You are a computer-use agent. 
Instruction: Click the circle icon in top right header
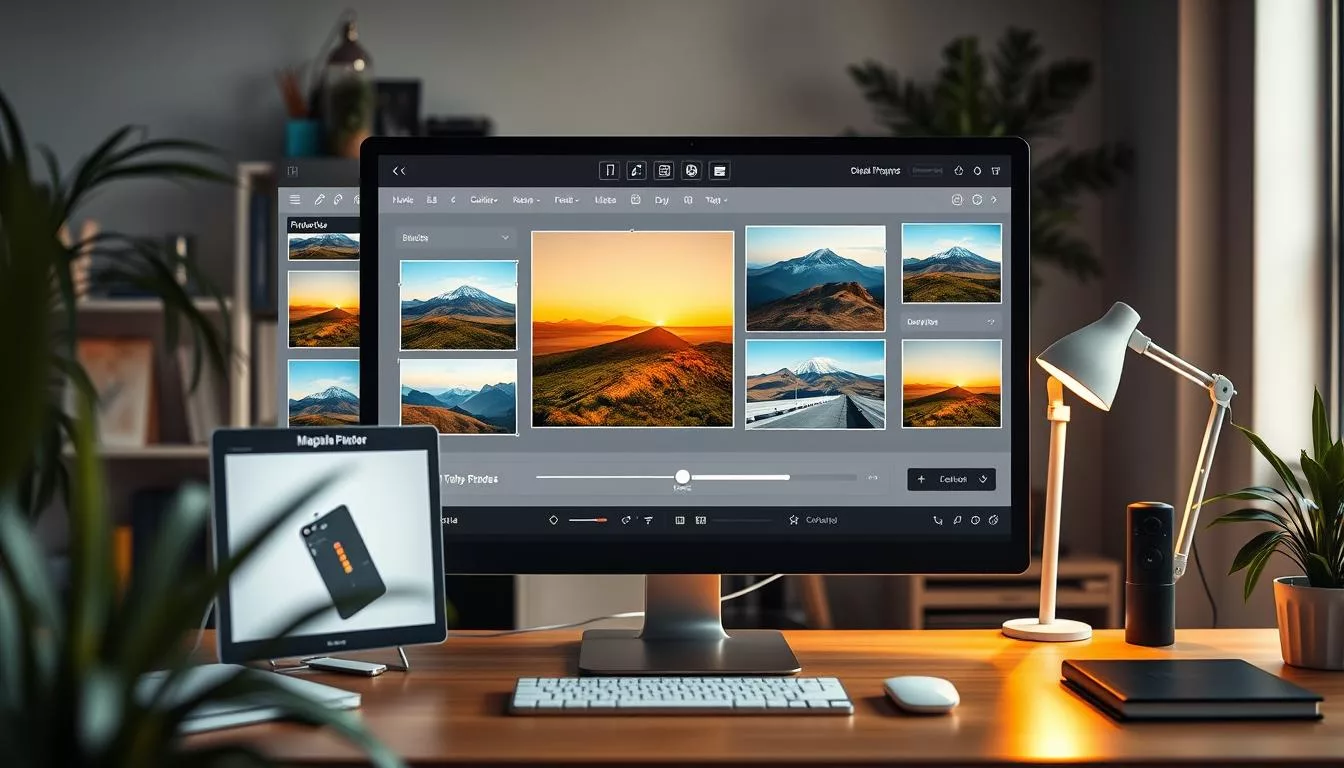977,171
